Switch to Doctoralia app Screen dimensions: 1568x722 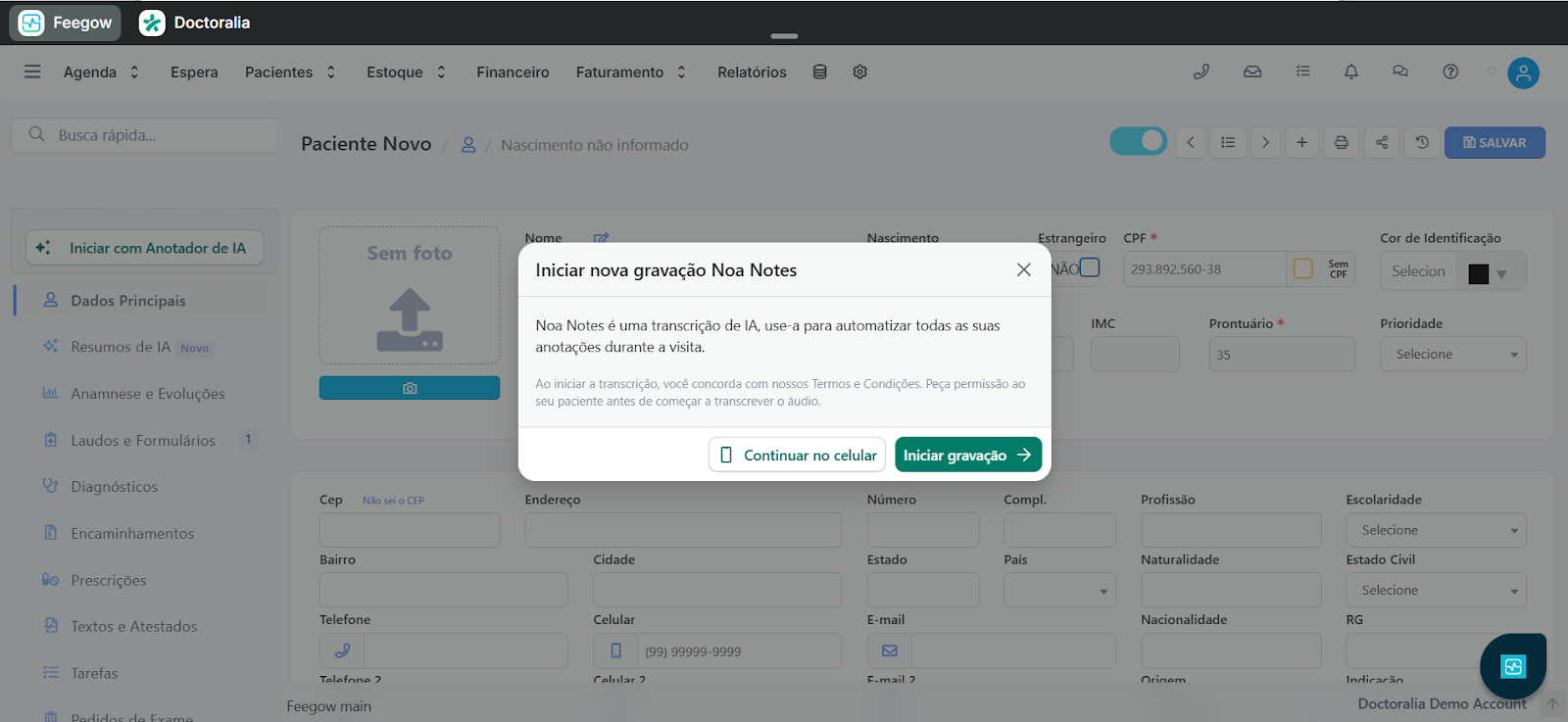pyautogui.click(x=195, y=23)
